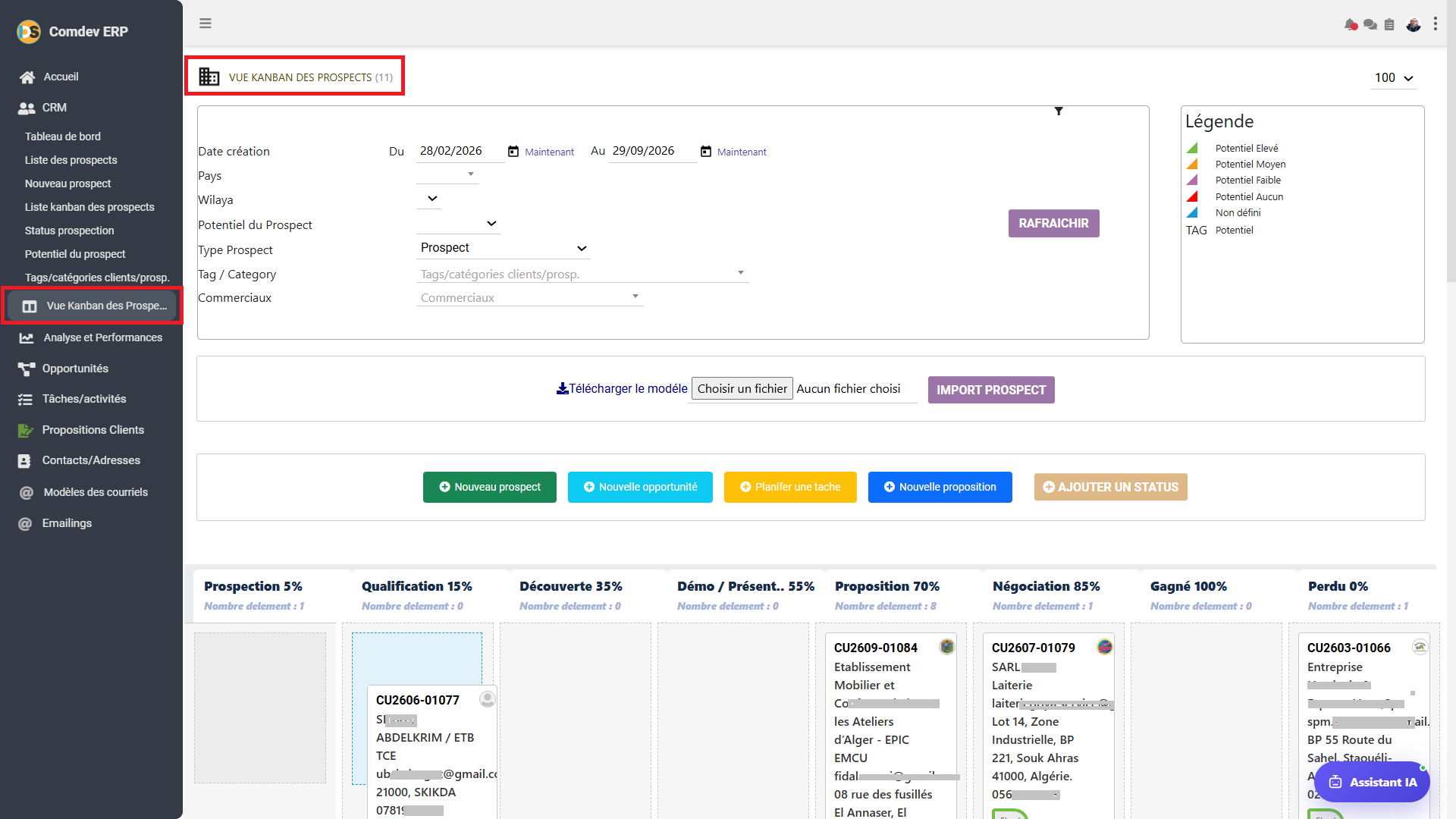Open the Wilaya dropdown
This screenshot has width=1456, height=819.
click(429, 199)
